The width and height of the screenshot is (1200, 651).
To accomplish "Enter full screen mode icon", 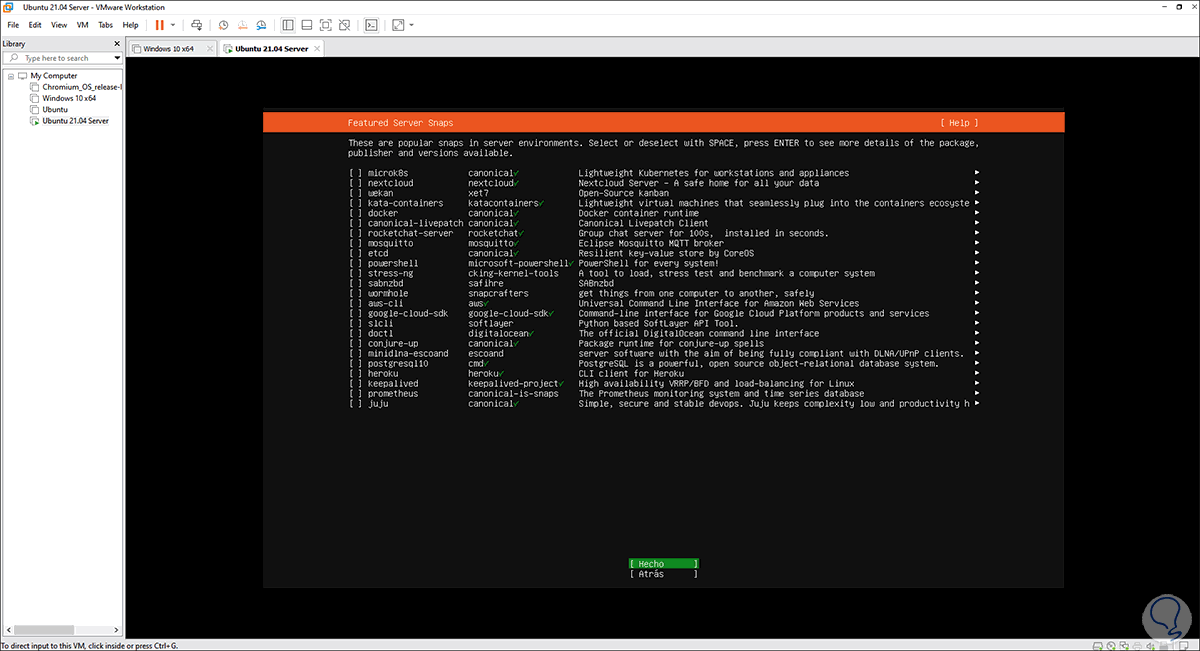I will tap(326, 24).
